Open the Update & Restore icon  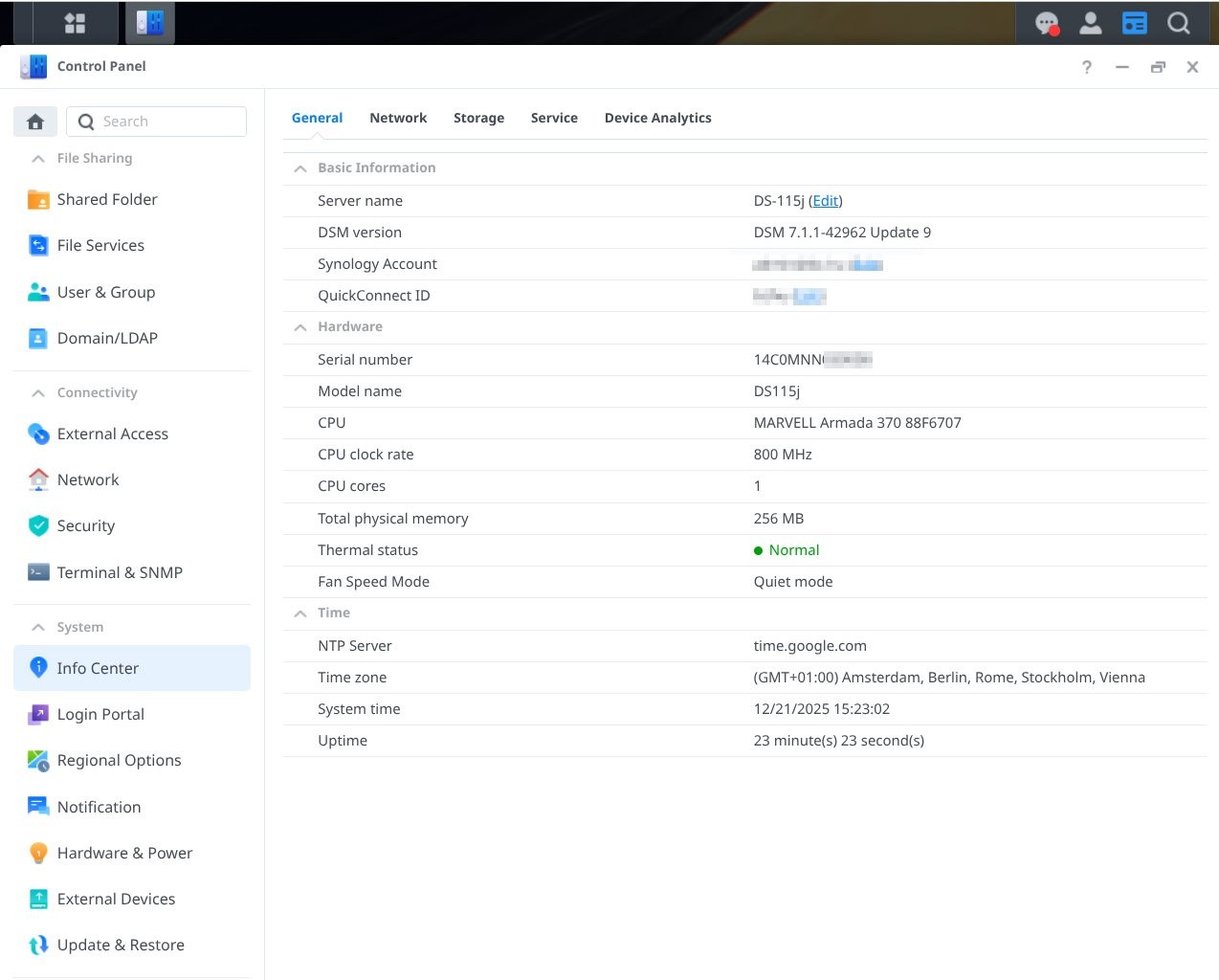coord(38,945)
